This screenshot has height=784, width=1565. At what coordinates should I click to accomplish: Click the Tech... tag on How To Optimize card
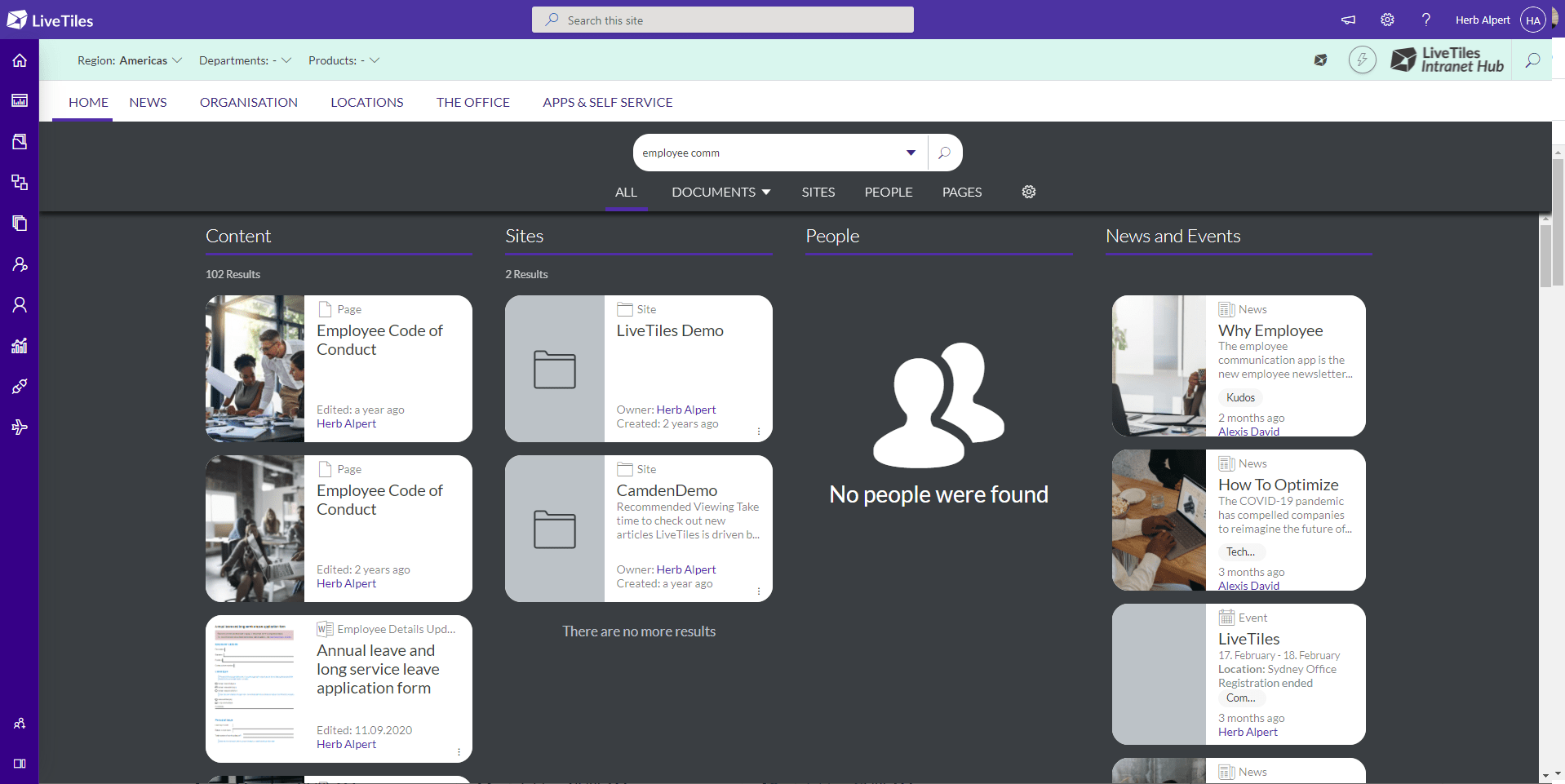[x=1241, y=551]
